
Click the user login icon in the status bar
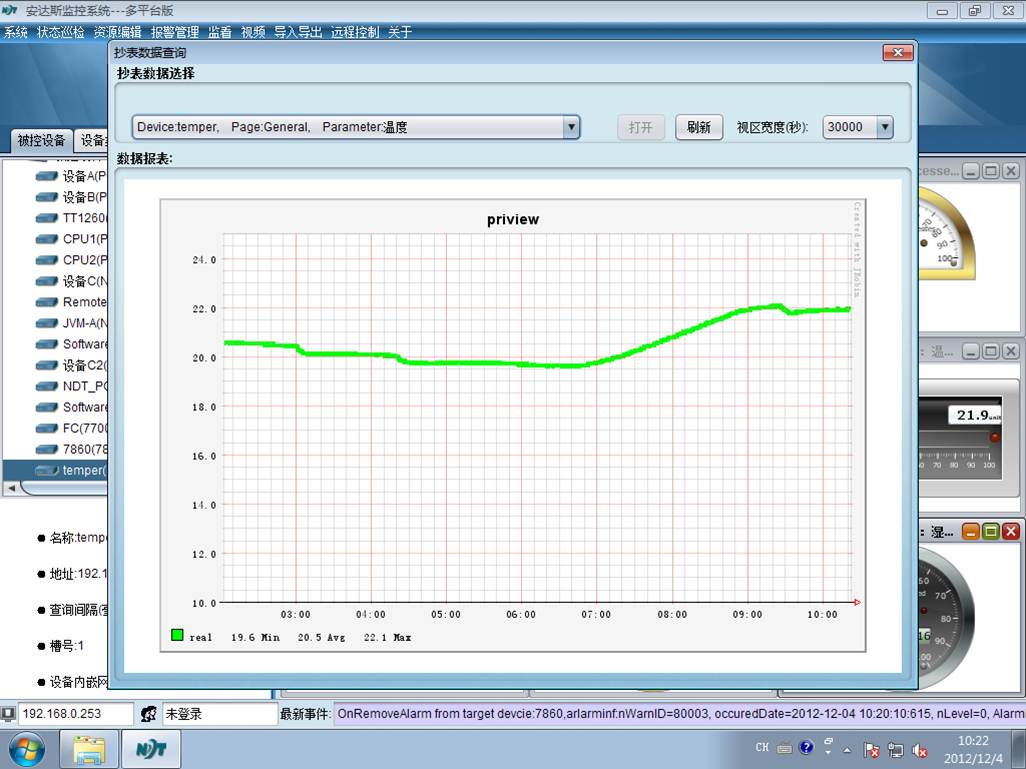pos(149,713)
